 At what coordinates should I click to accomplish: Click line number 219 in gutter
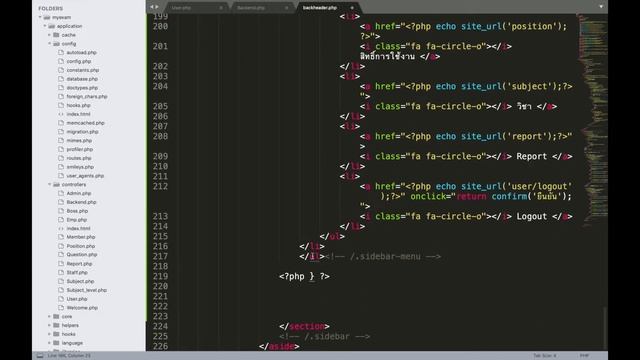160,276
